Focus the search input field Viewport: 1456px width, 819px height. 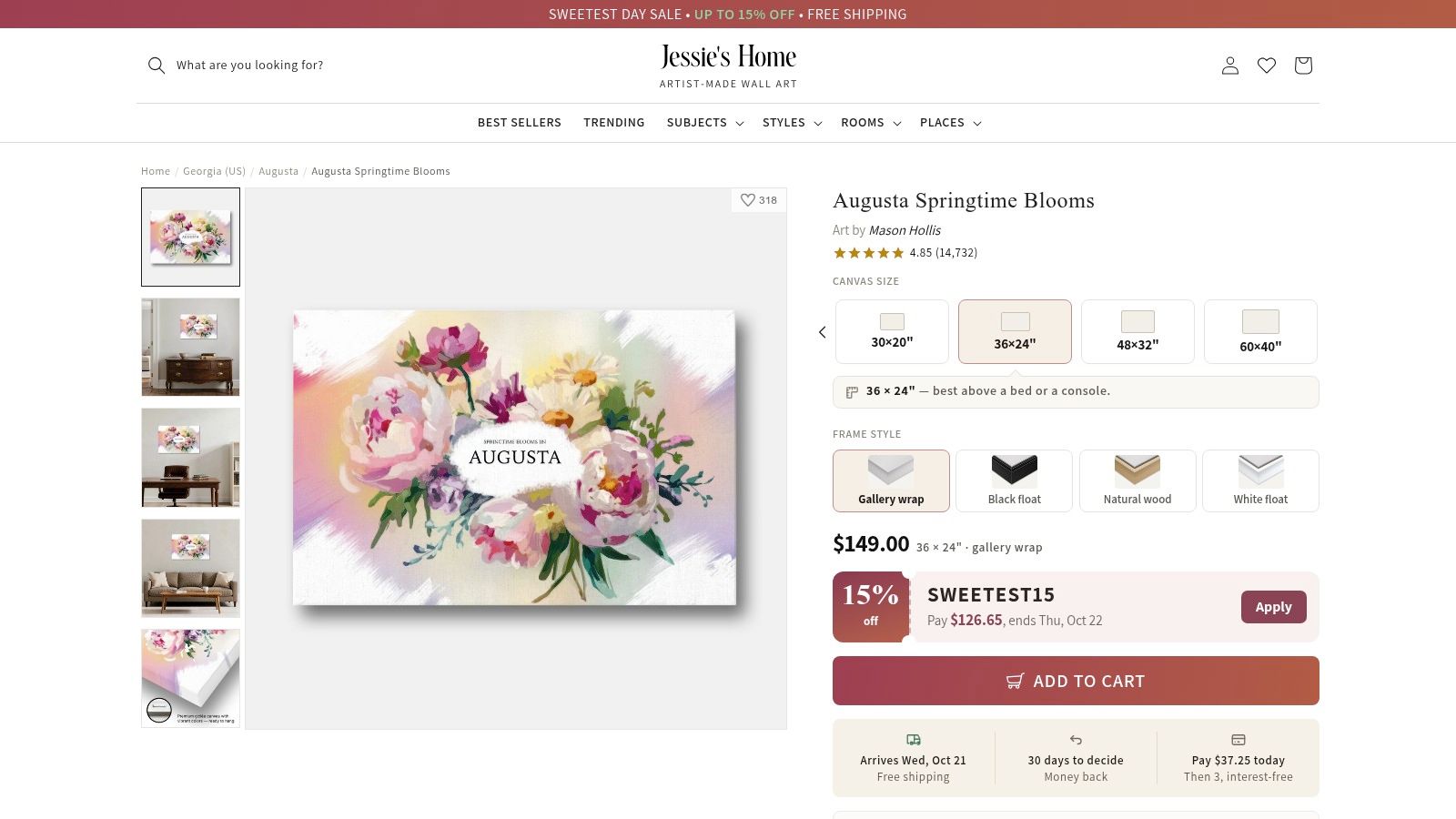250,66
